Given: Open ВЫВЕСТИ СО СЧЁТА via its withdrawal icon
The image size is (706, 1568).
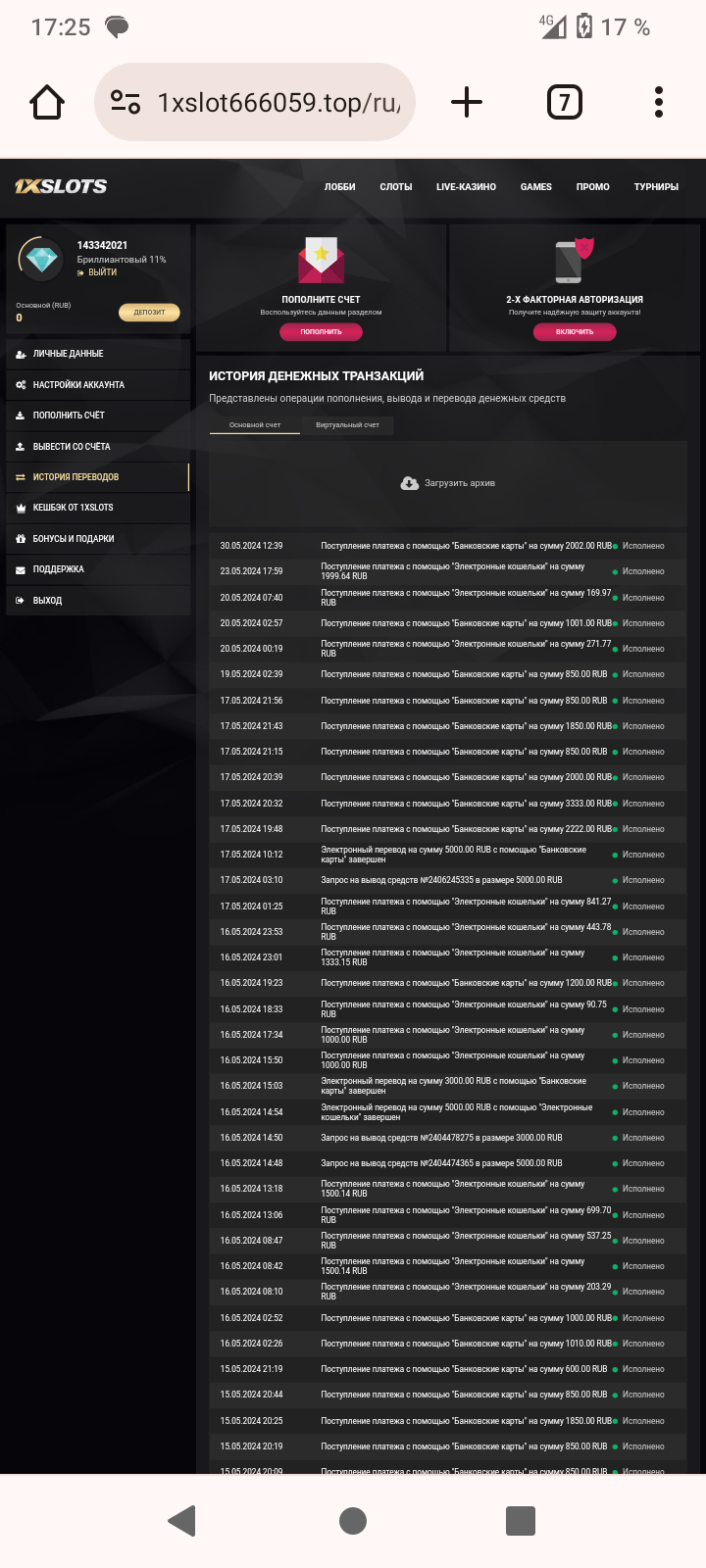Looking at the screenshot, I should click(22, 446).
